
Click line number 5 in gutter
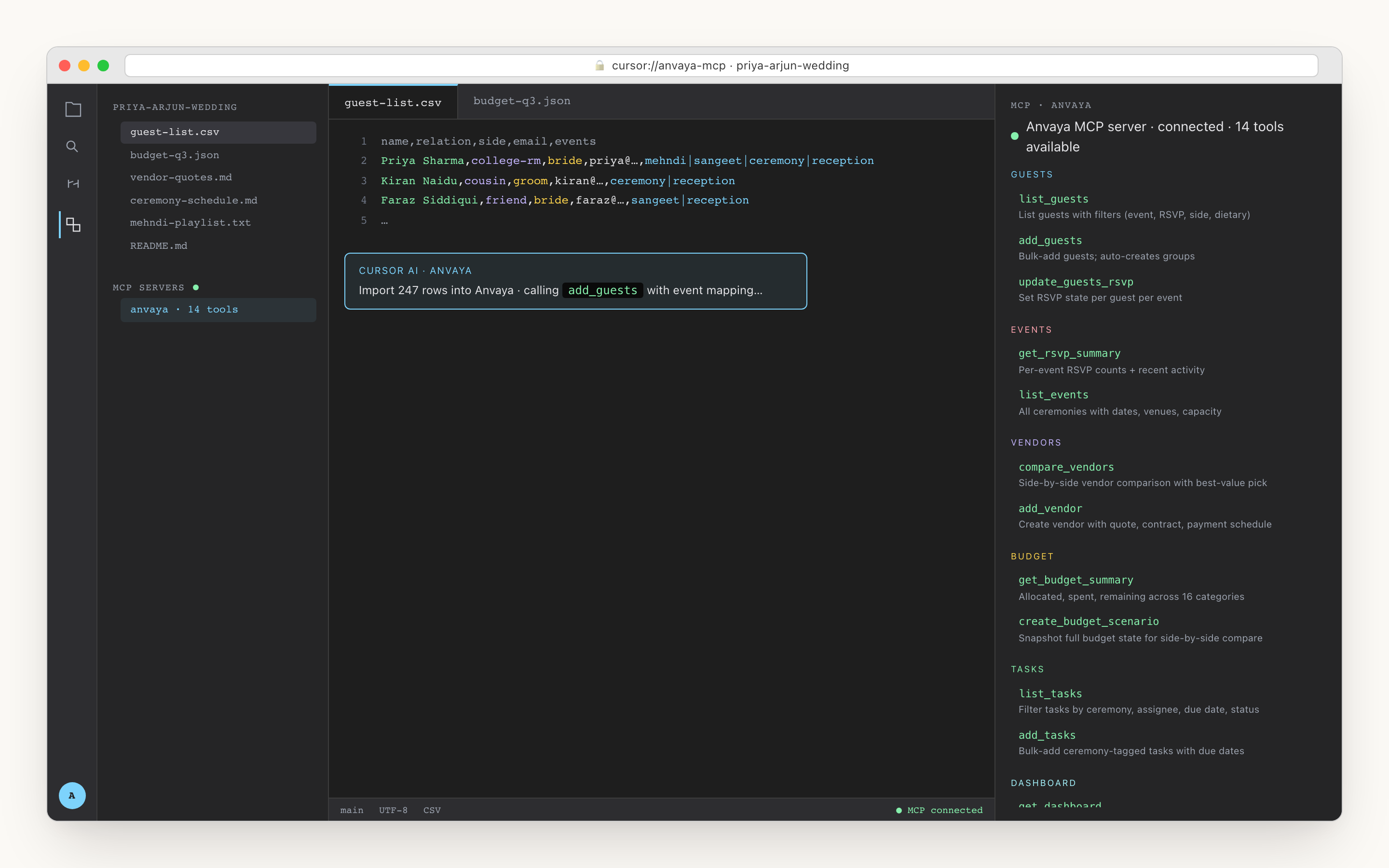[x=363, y=220]
